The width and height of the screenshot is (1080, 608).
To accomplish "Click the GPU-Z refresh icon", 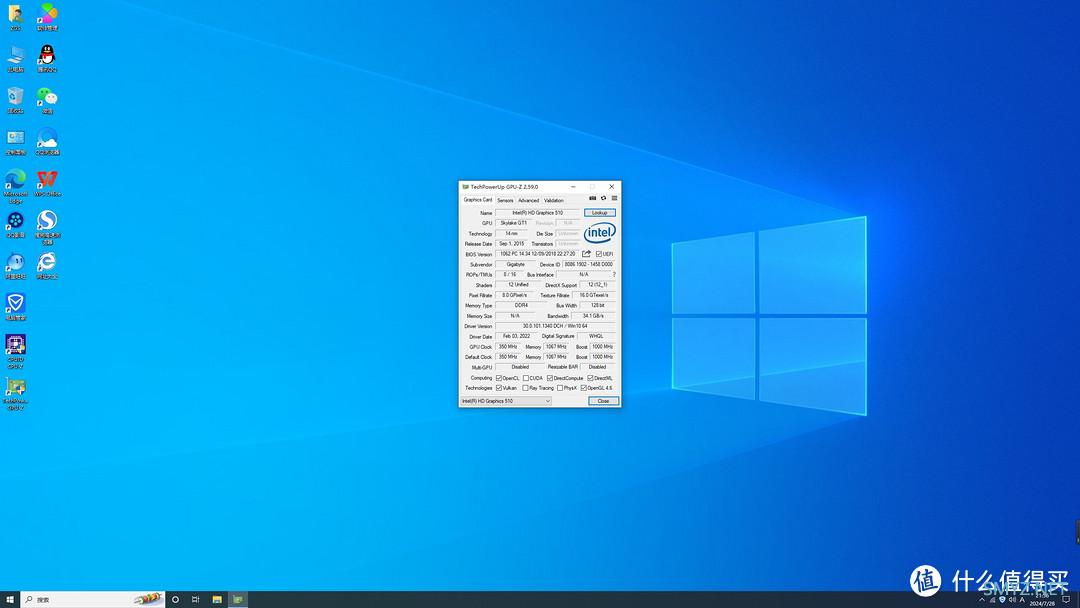I will click(603, 198).
